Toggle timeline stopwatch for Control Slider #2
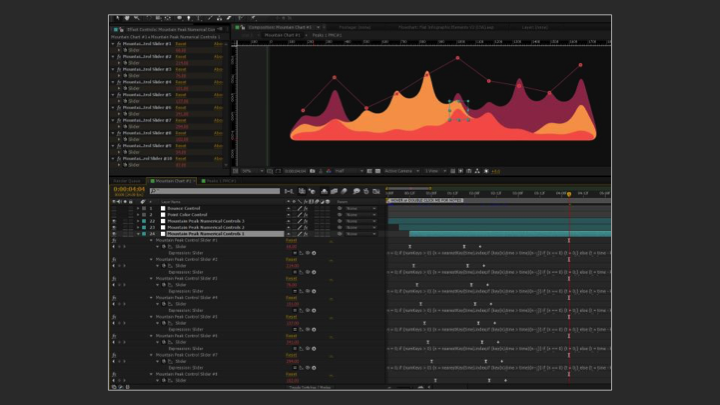Image resolution: width=720 pixels, height=405 pixels. [x=164, y=266]
